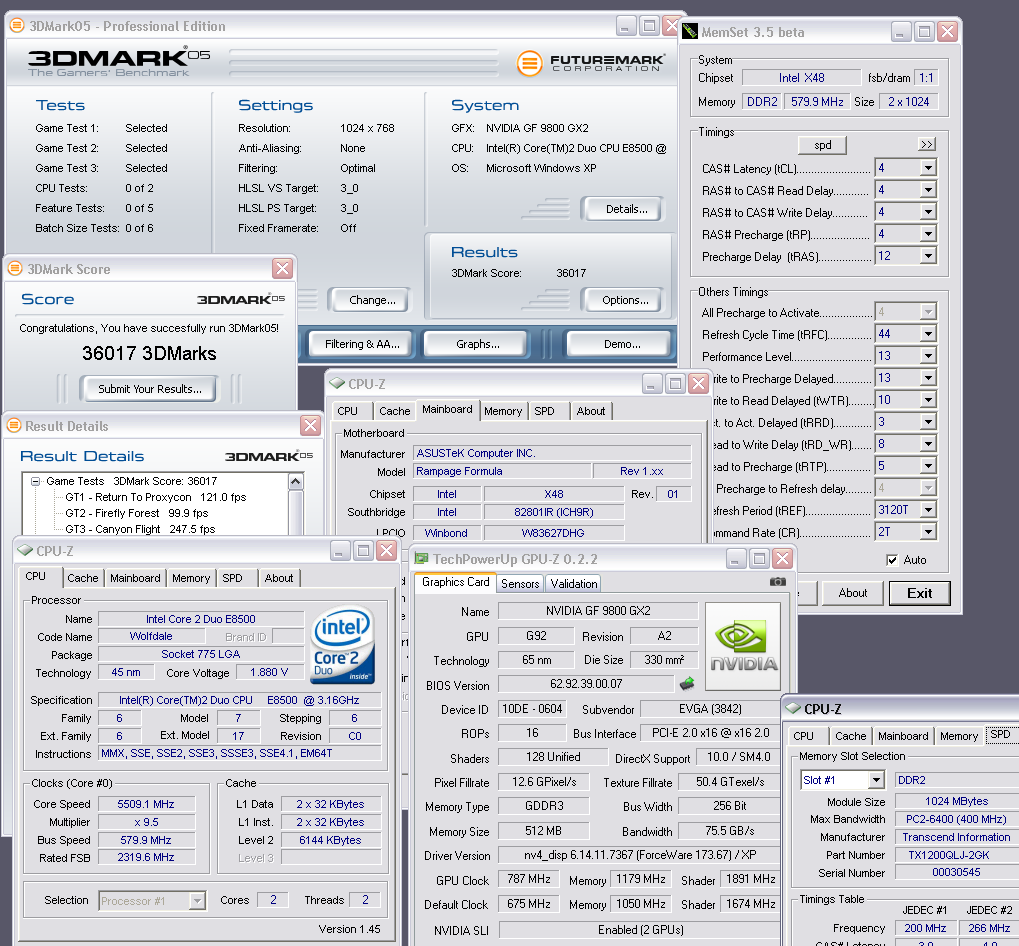Screen dimensions: 1019x946
Task: Open the Read to Precharge (tRTP) dropdown
Action: pos(927,465)
